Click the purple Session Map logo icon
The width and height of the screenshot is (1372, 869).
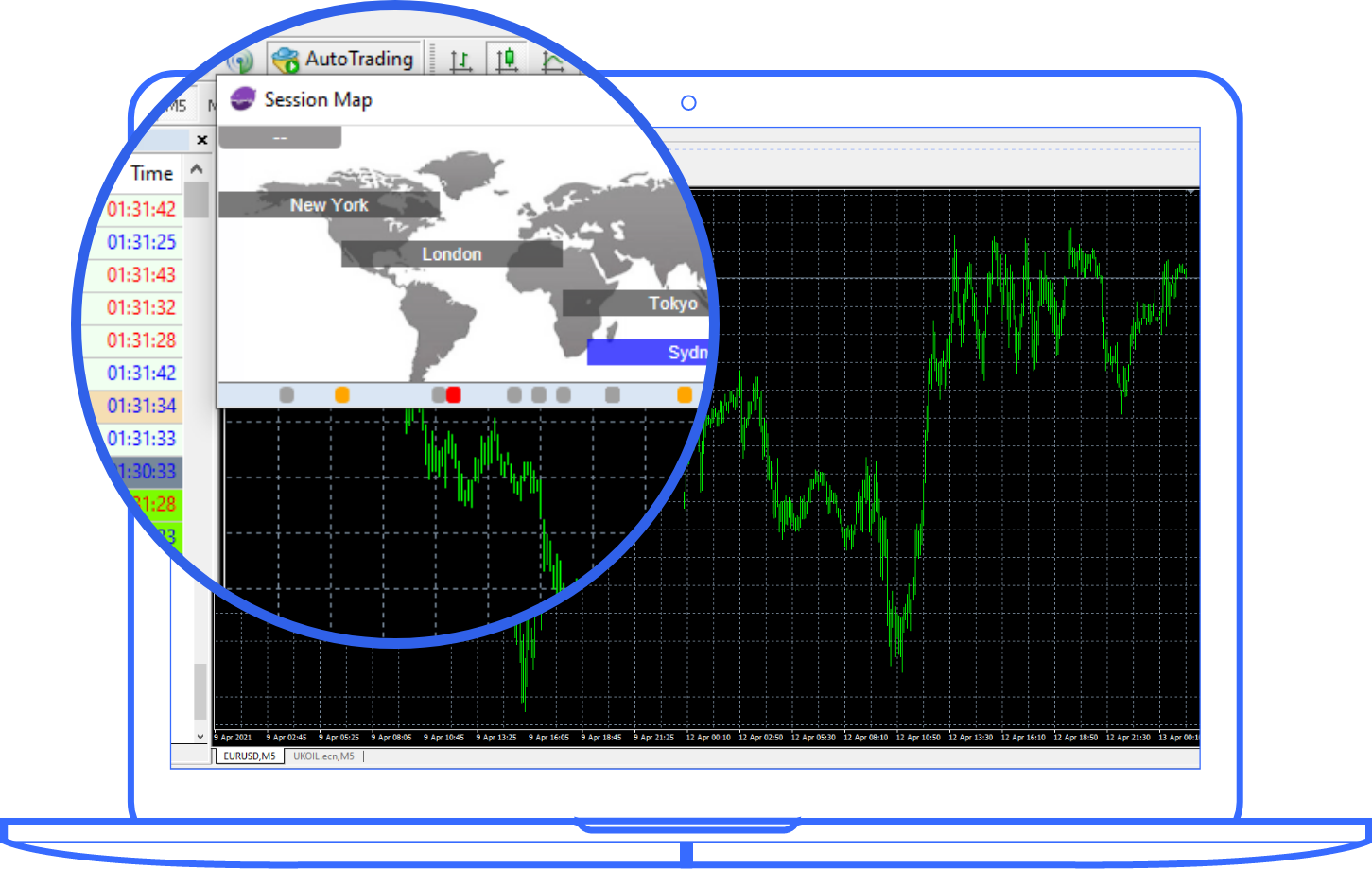point(243,99)
